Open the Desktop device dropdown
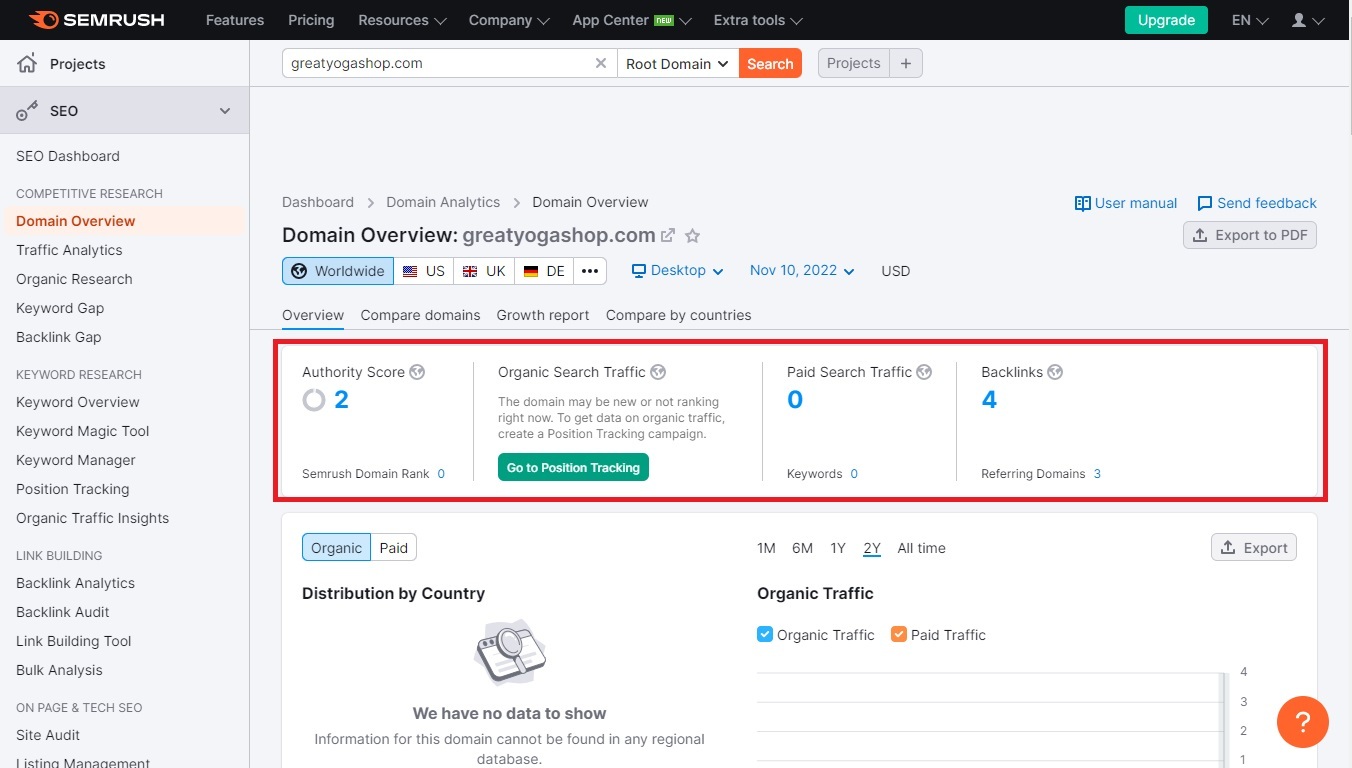This screenshot has width=1352, height=768. pos(678,271)
